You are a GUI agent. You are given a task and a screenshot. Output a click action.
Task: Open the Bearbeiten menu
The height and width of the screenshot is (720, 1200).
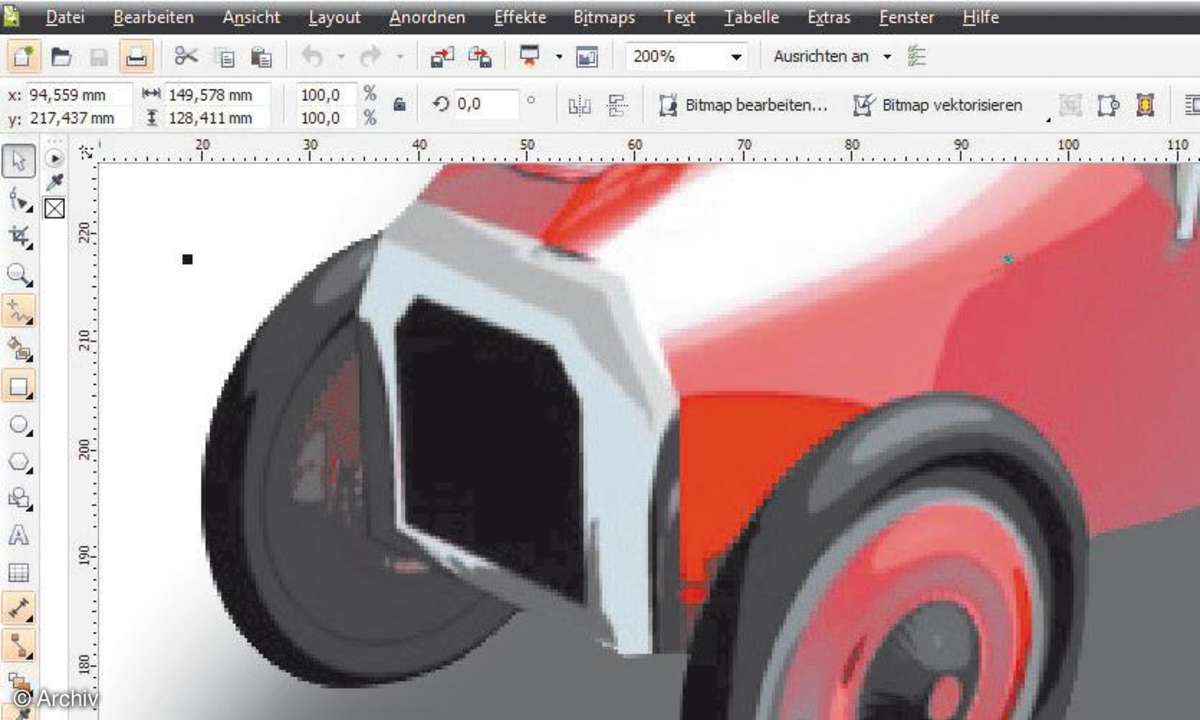coord(153,18)
